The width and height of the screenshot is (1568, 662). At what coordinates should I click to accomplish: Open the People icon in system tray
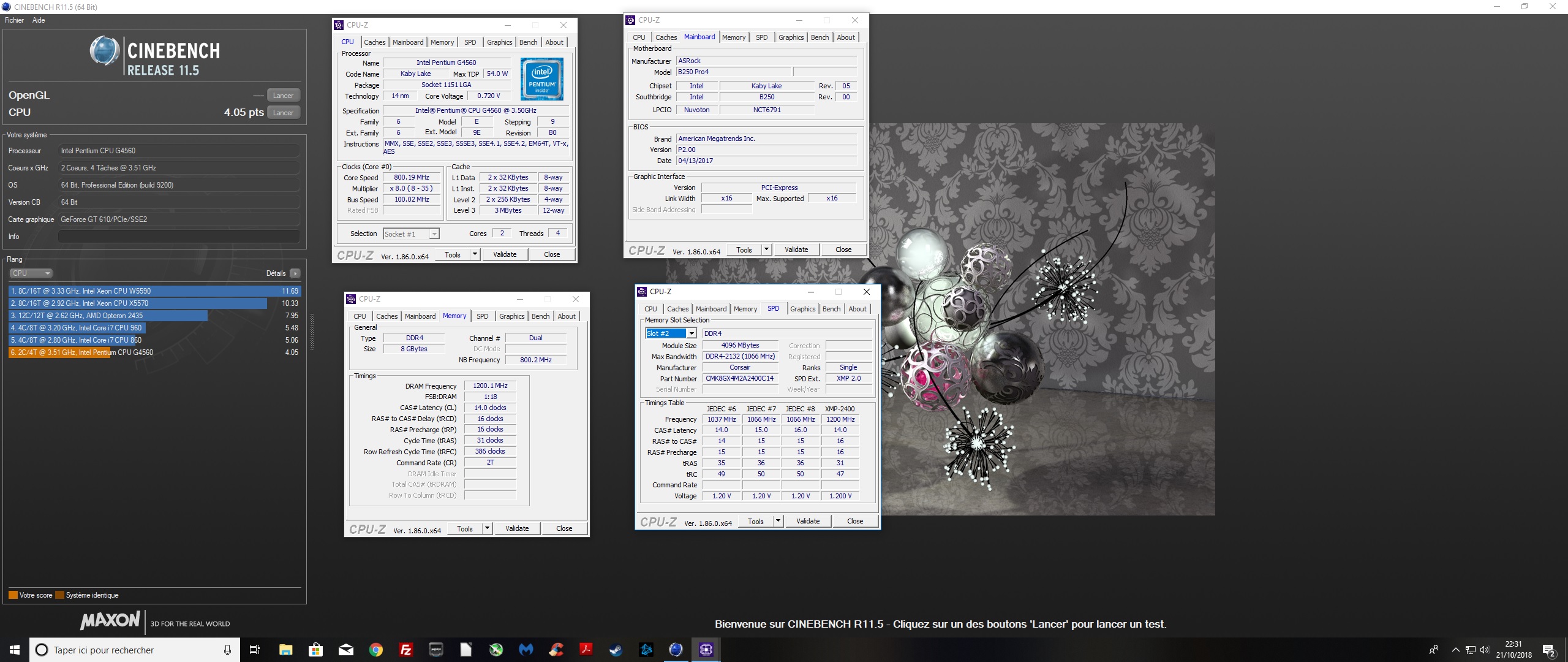1433,650
